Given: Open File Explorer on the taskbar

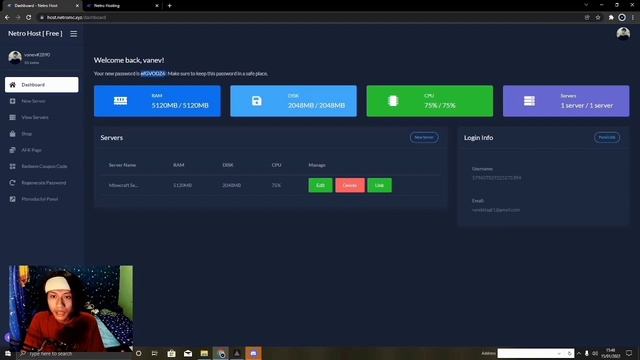Looking at the screenshot, I should [x=204, y=353].
